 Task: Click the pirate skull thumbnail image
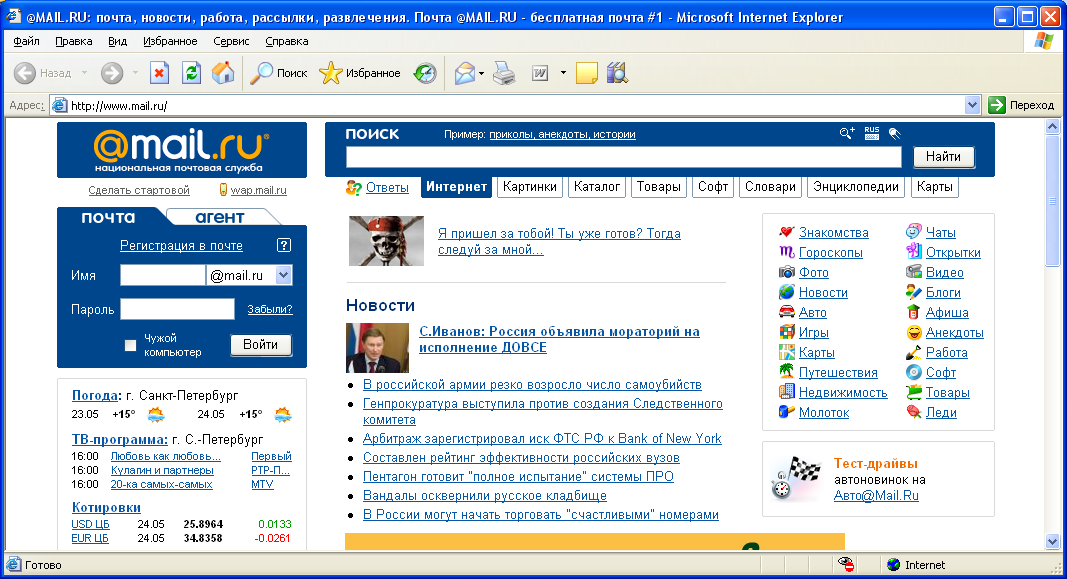coord(387,241)
